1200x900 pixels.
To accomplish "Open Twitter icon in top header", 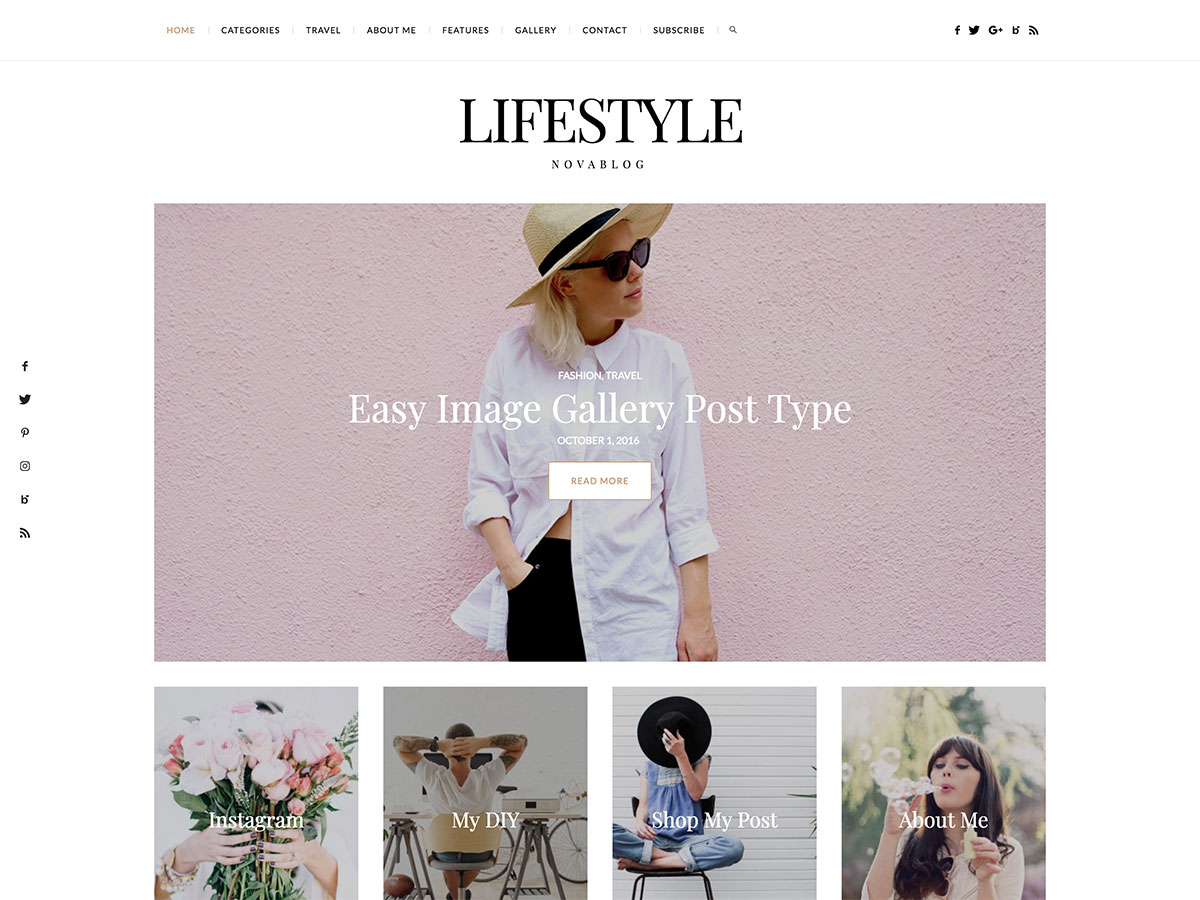I will click(x=974, y=30).
